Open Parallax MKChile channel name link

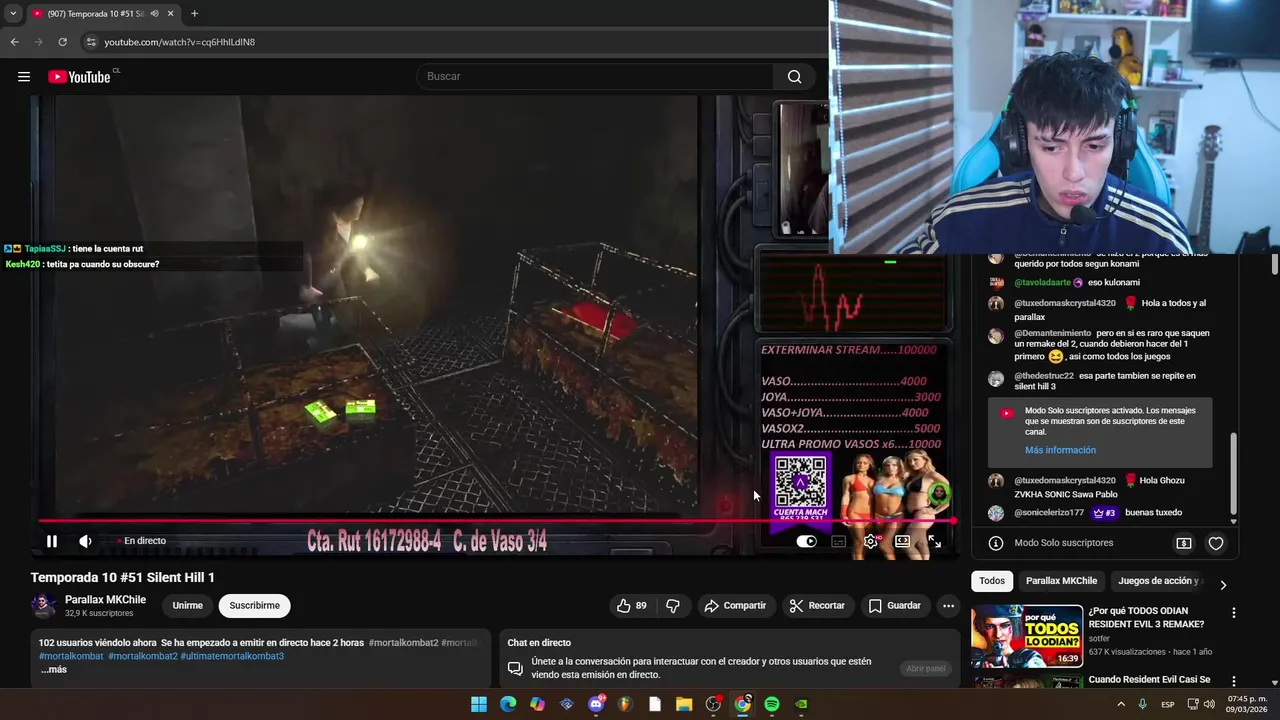tap(105, 600)
